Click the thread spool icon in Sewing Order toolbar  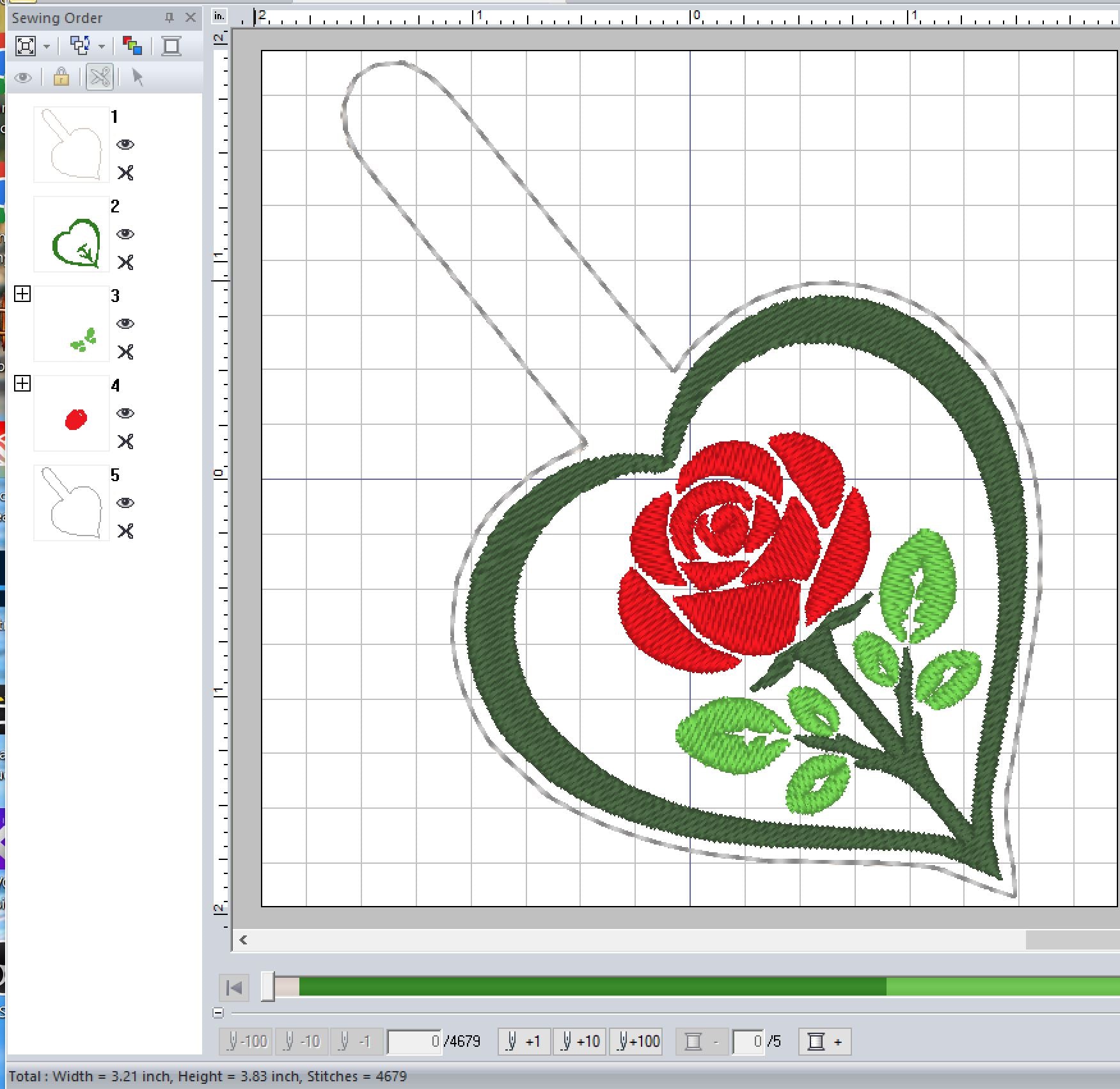(171, 46)
